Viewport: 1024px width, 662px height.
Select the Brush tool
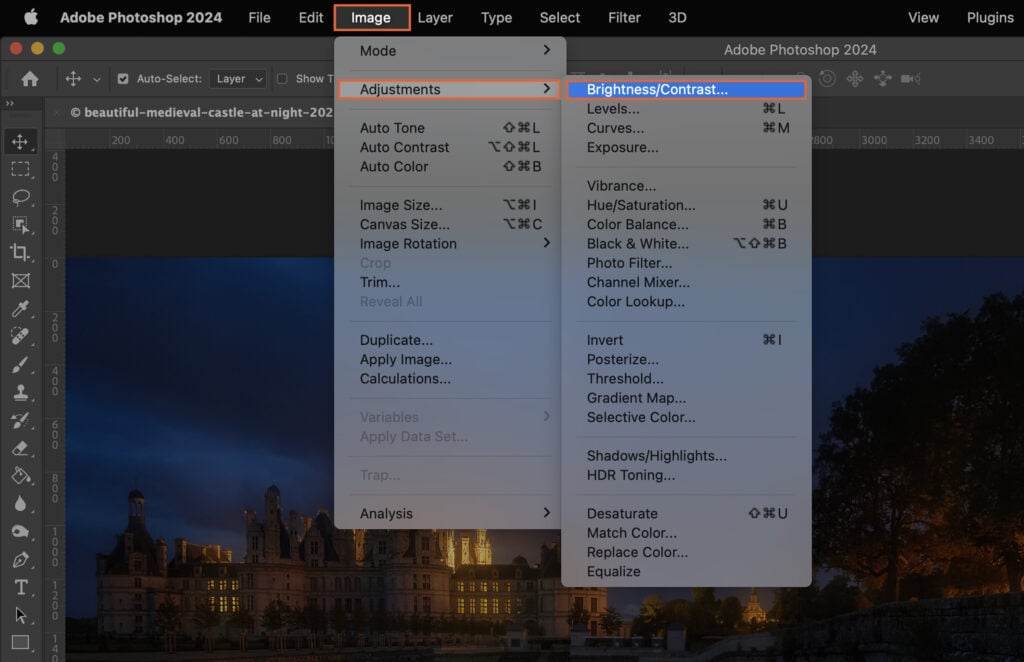pos(20,365)
